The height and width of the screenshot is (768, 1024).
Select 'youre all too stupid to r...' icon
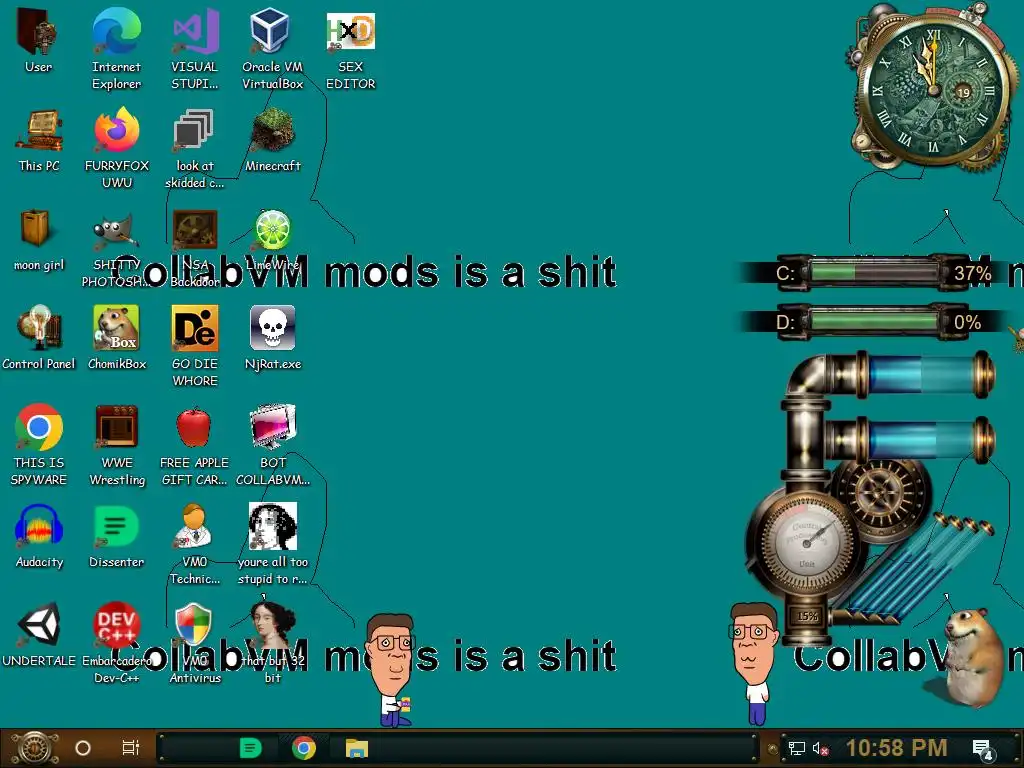click(x=273, y=544)
